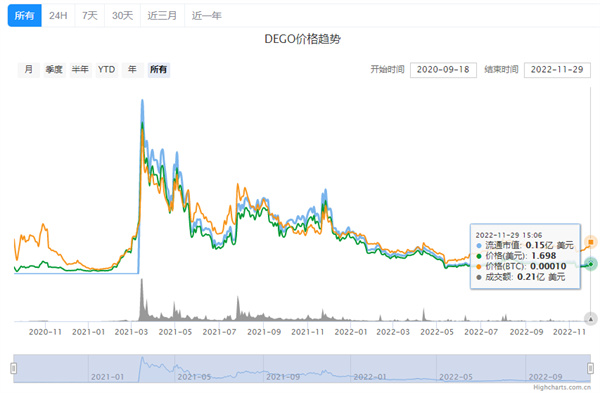Viewport: 600px width, 393px height.
Task: Edit the 开始时间 date field 2020-09-18
Action: [x=443, y=70]
